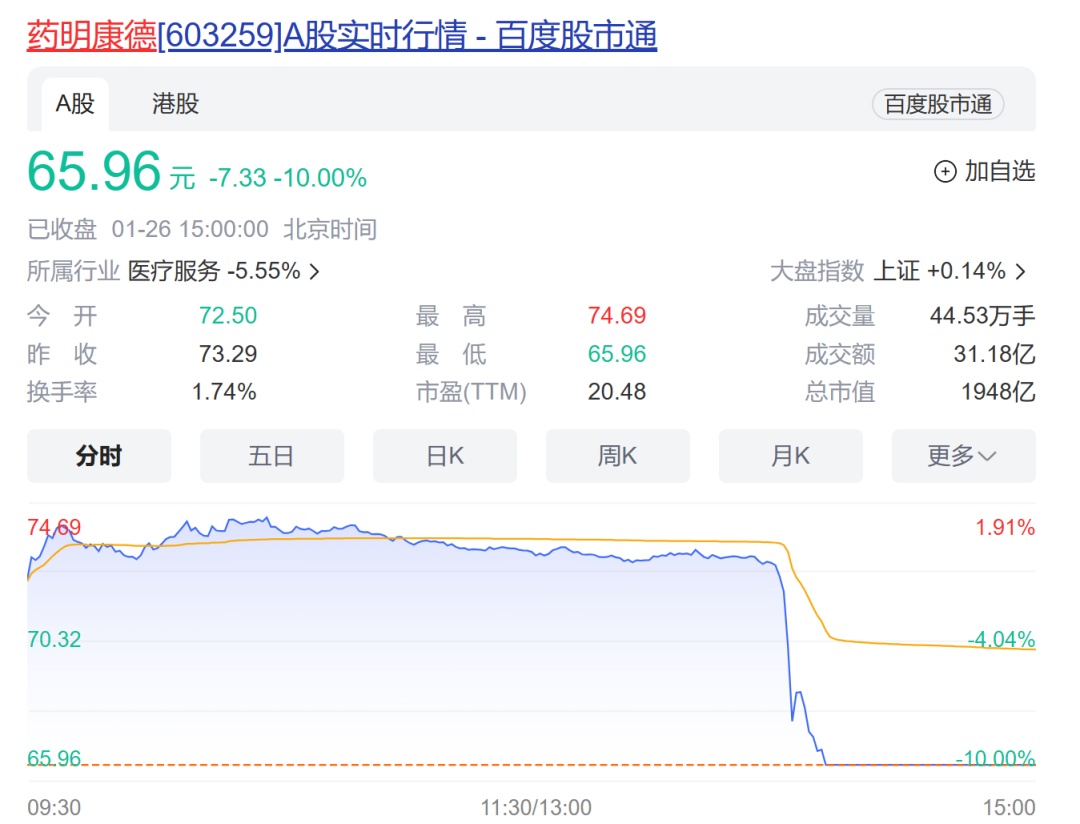
Task: Select the 分时 chart tab
Action: click(99, 456)
